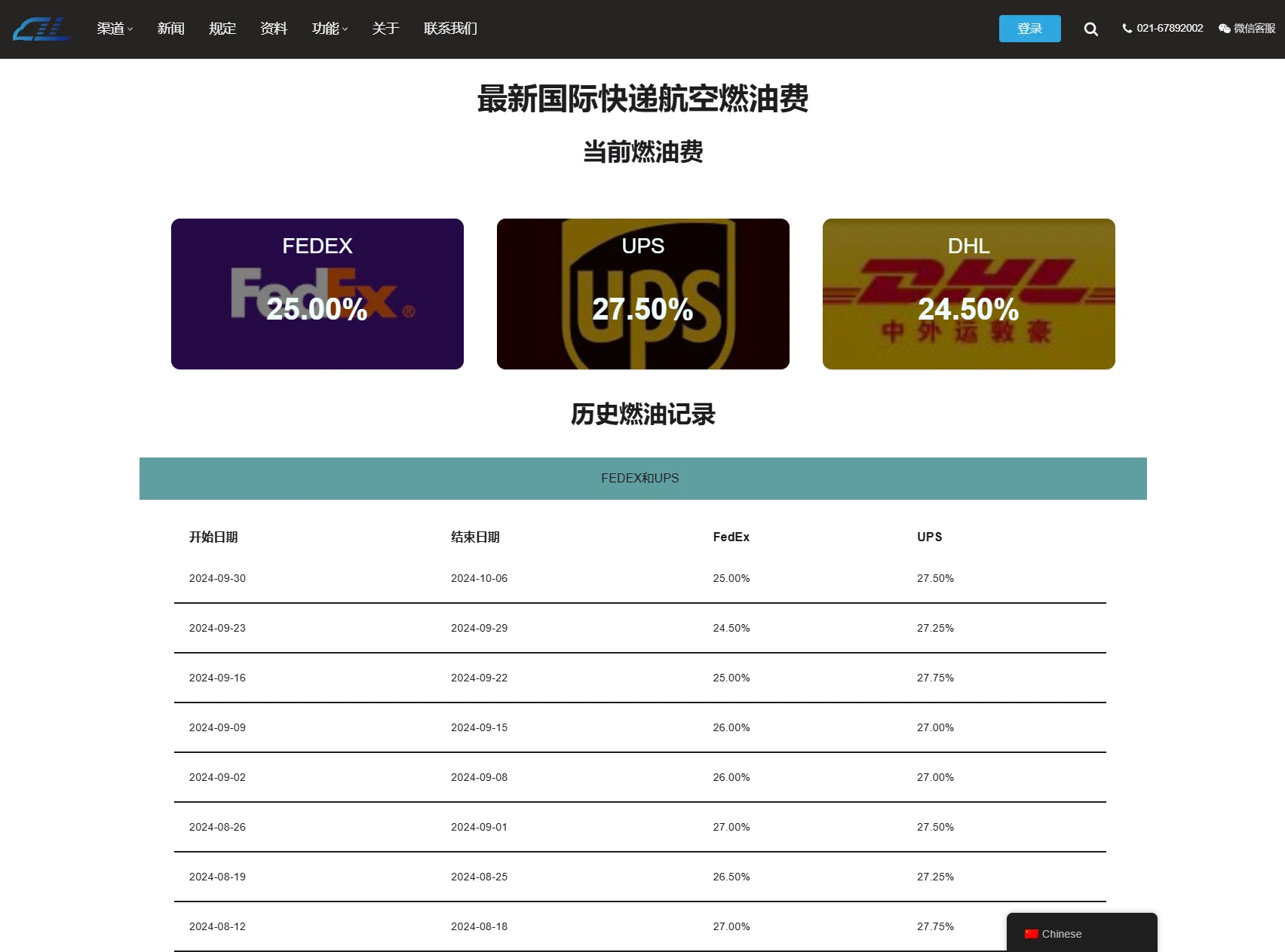Expand the 功能 dropdown menu
Viewport: 1285px width, 952px height.
(x=330, y=29)
